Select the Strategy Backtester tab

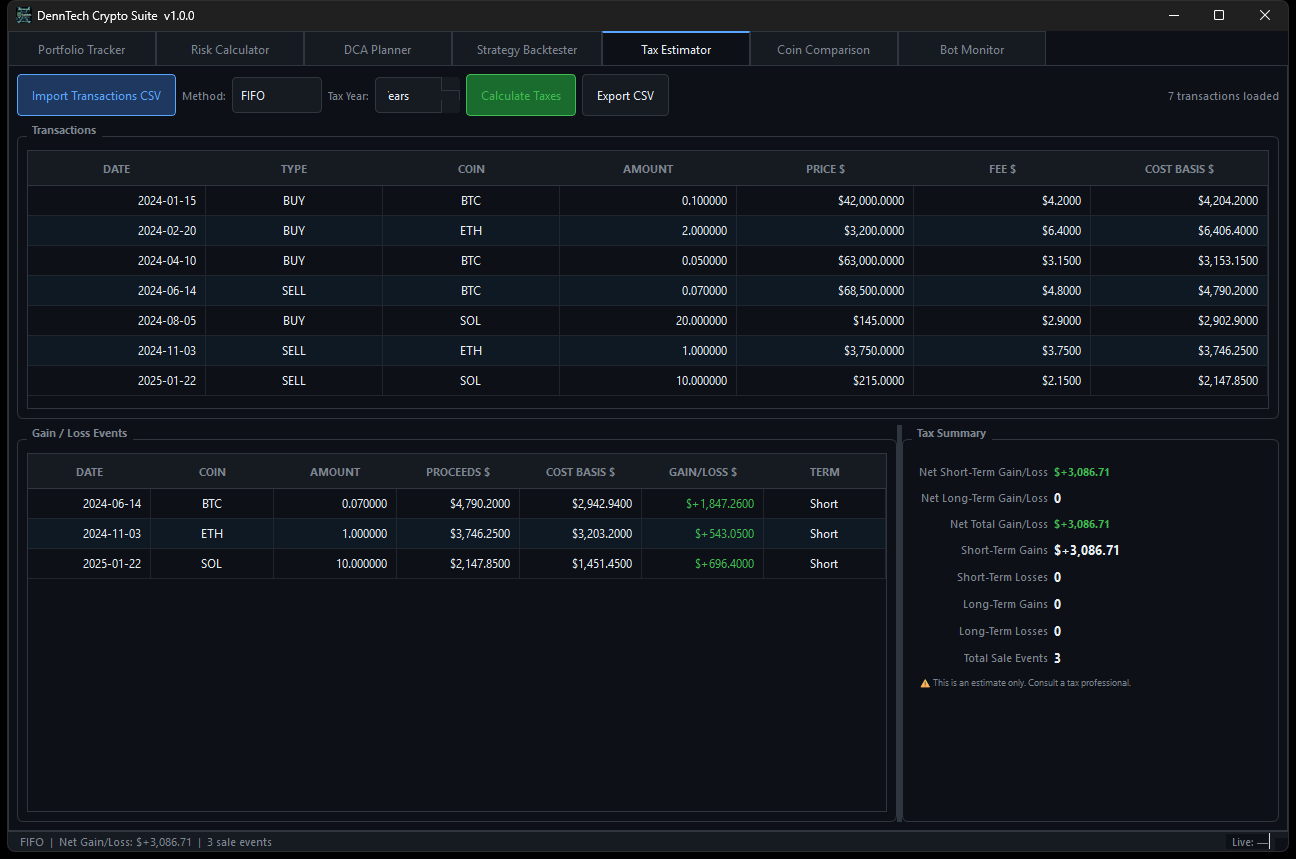[x=527, y=49]
